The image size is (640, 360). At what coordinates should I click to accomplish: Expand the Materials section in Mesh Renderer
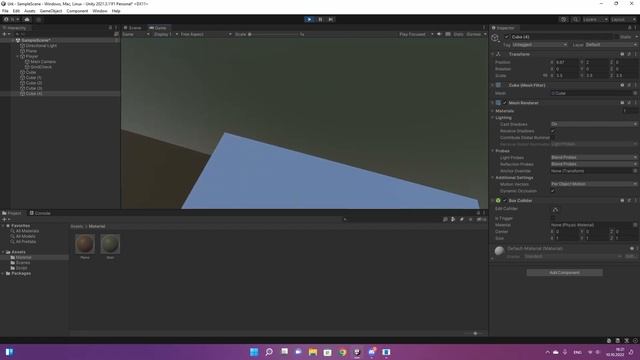[x=493, y=111]
